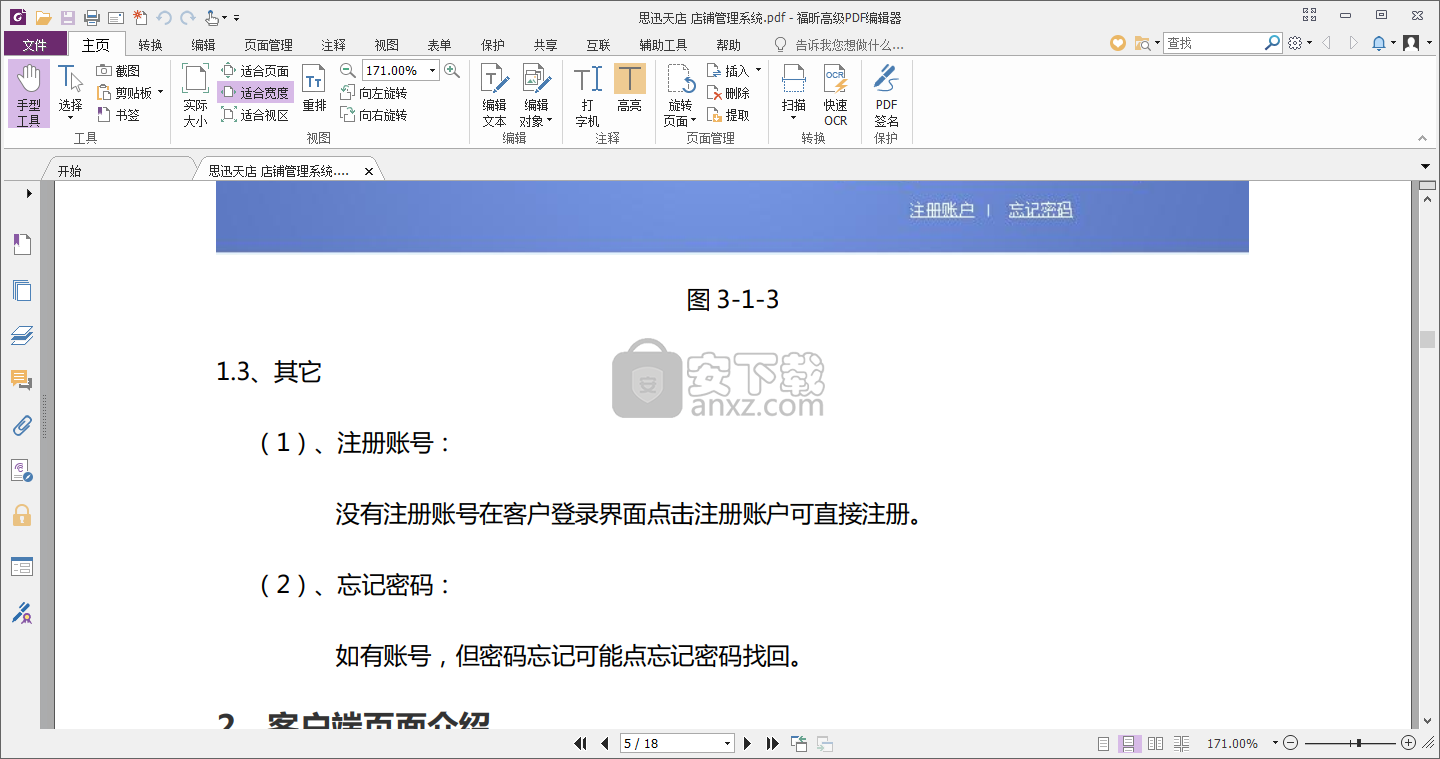
Task: Click the Print icon in quick access toolbar
Action: (x=92, y=17)
